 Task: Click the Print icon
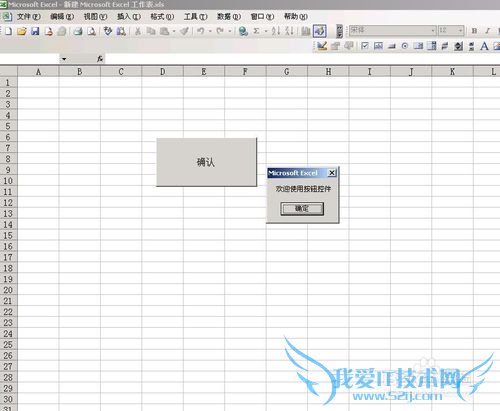(x=78, y=31)
